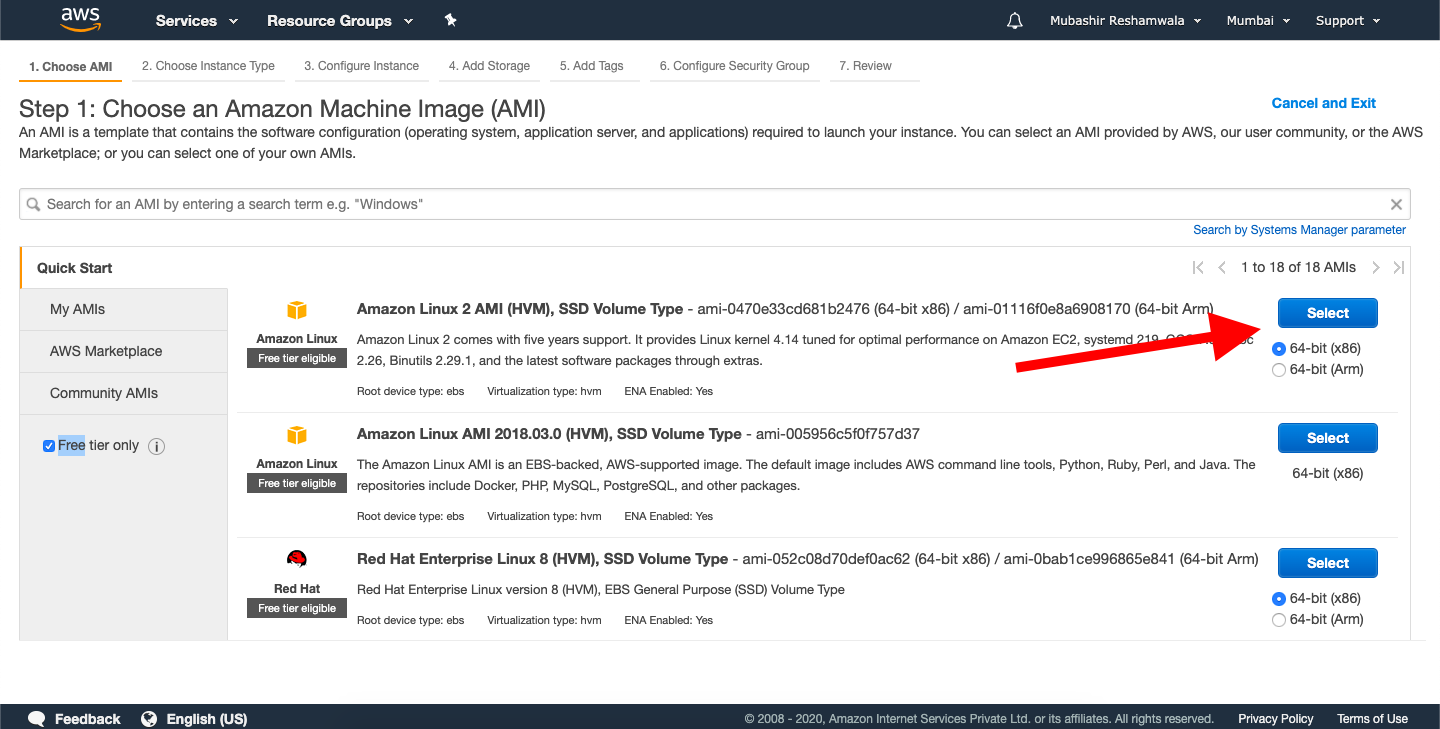Browse AWS Marketplace AMIs
The image size is (1440, 729).
click(x=124, y=352)
